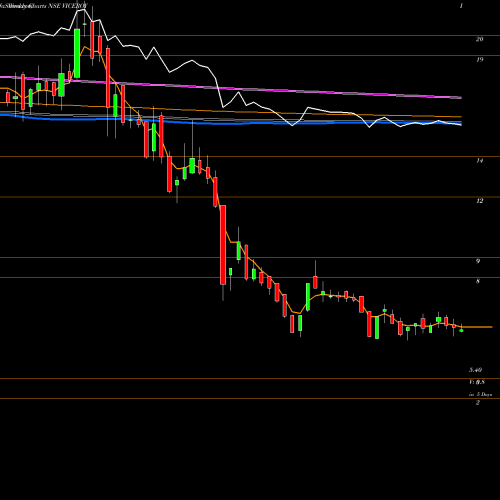Viewport: 500px width, 500px height.
Task: Click the '12' price axis label
Action: (x=479, y=201)
